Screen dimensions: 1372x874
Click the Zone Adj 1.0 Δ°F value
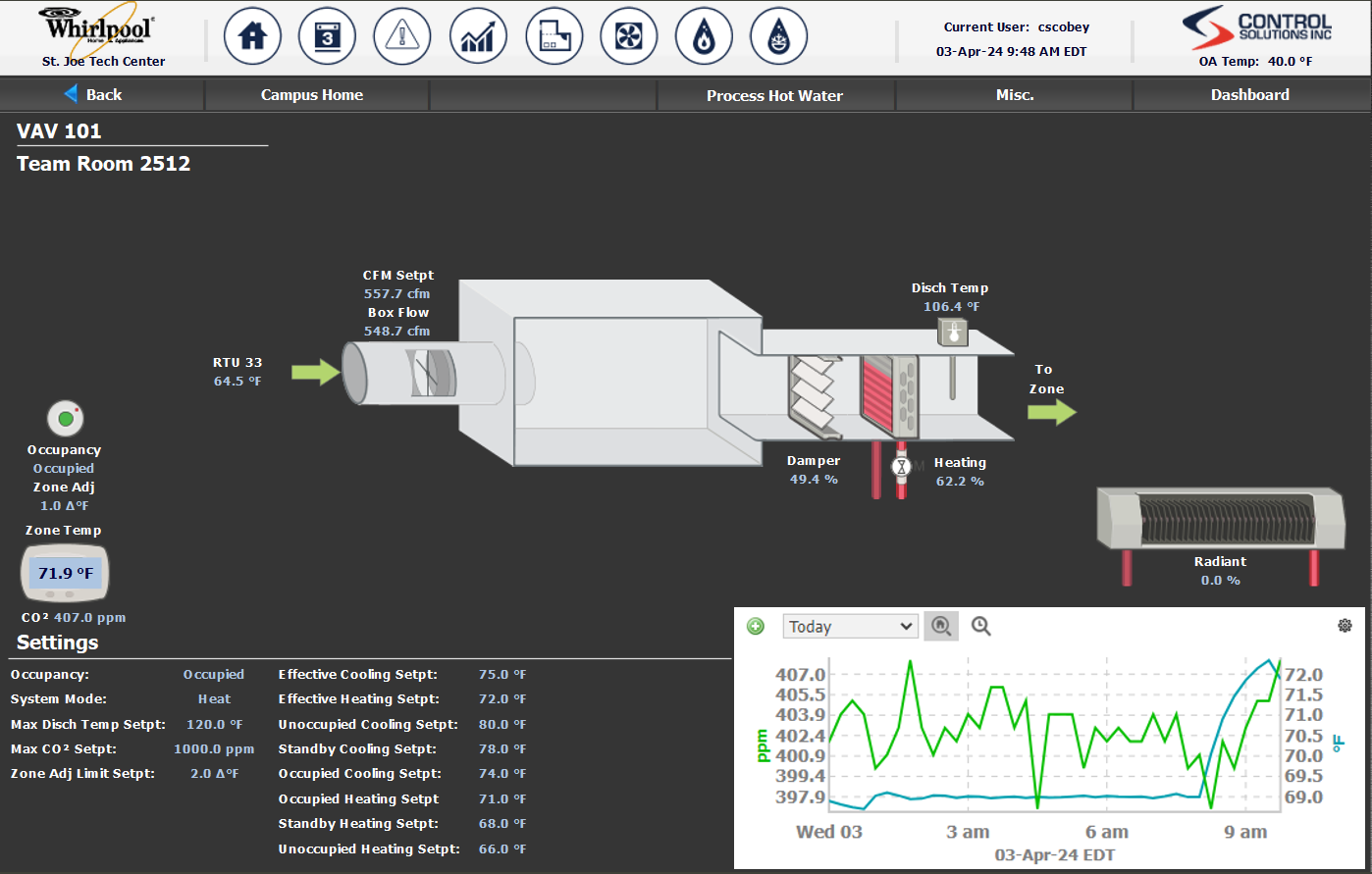[x=65, y=506]
